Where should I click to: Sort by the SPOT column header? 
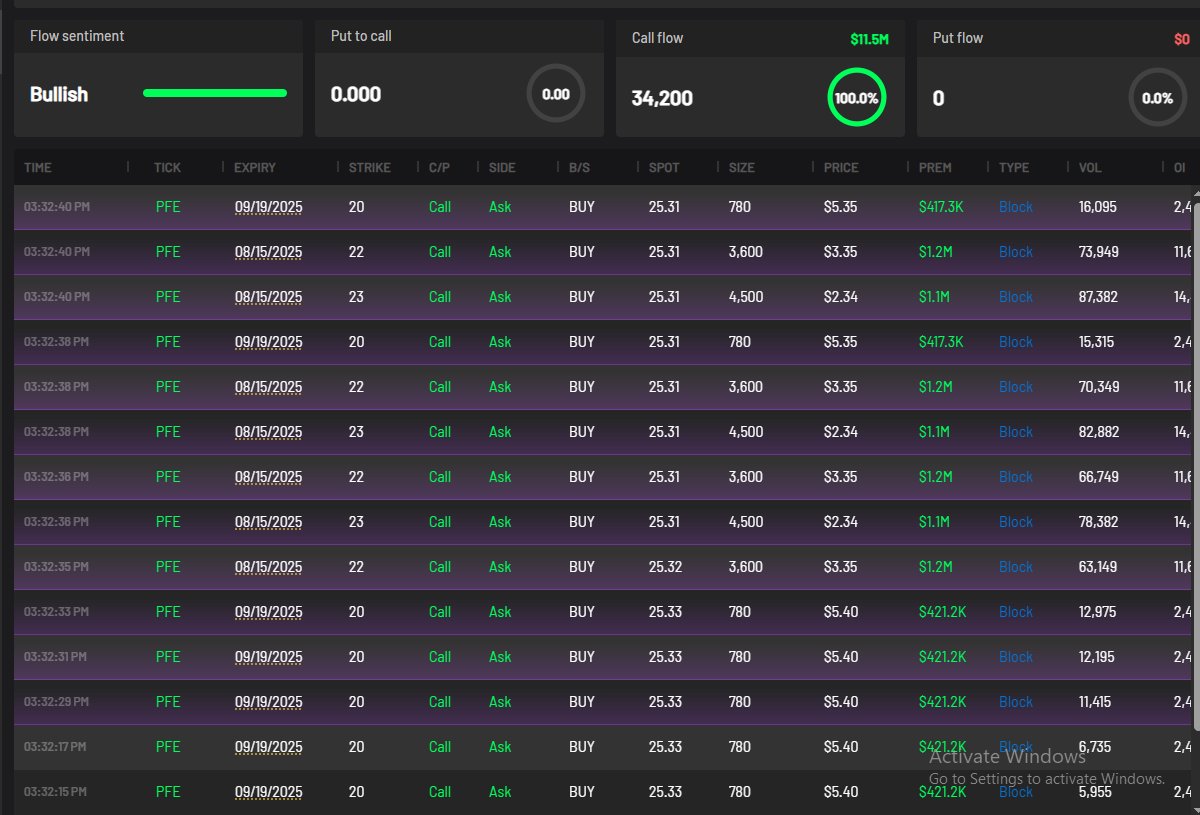[x=664, y=167]
